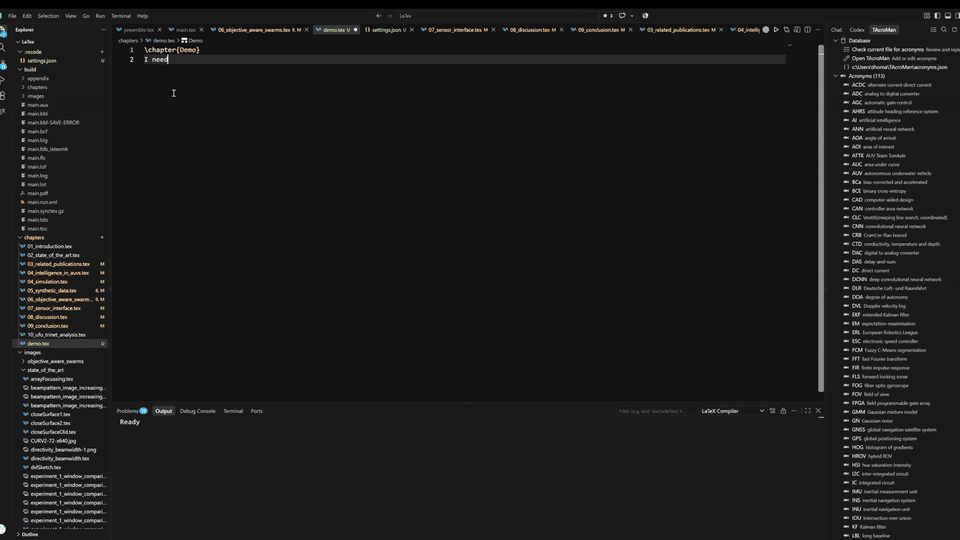Go forward with the navigation arrow
Viewport: 960px width, 540px height.
[x=389, y=16]
